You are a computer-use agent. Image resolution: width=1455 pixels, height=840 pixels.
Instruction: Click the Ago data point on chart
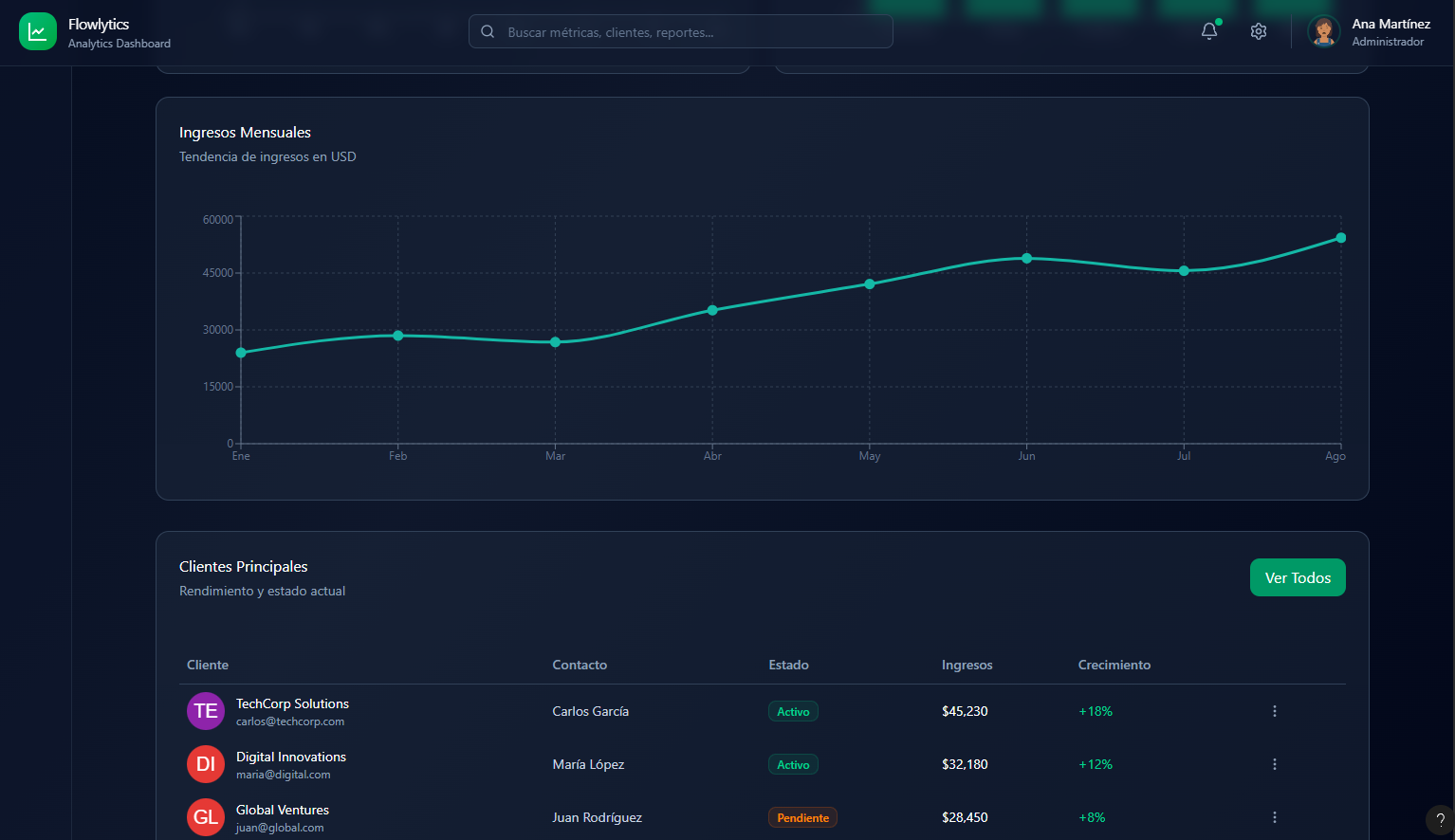pos(1340,238)
